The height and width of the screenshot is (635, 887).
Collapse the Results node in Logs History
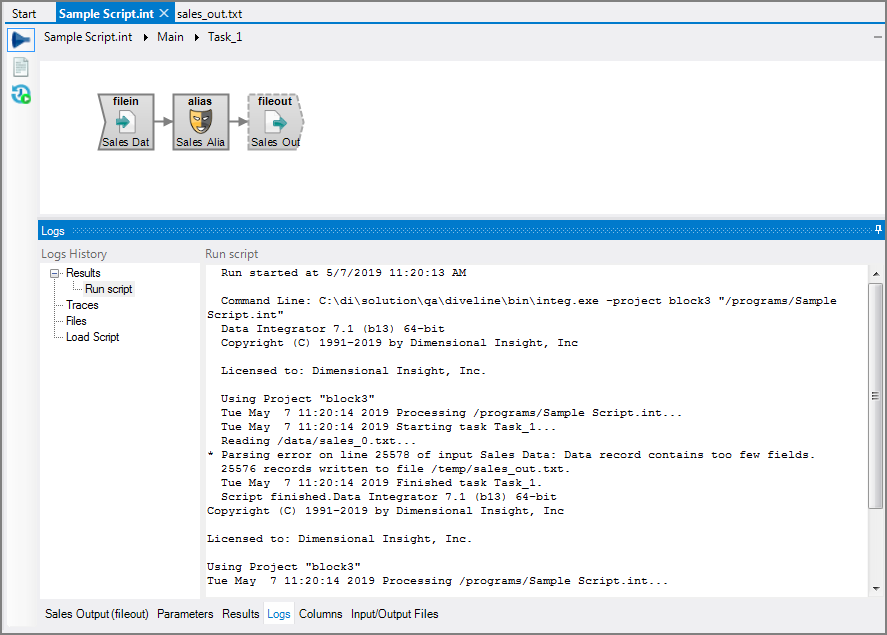click(x=54, y=272)
